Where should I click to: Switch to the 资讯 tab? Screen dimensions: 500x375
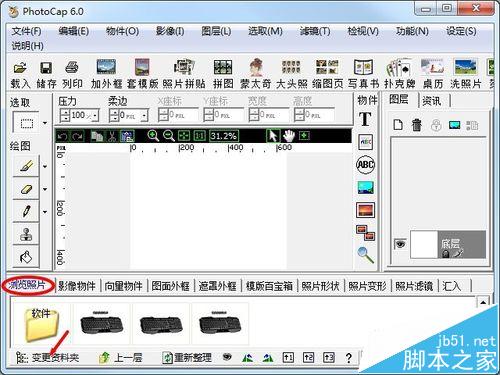point(432,101)
